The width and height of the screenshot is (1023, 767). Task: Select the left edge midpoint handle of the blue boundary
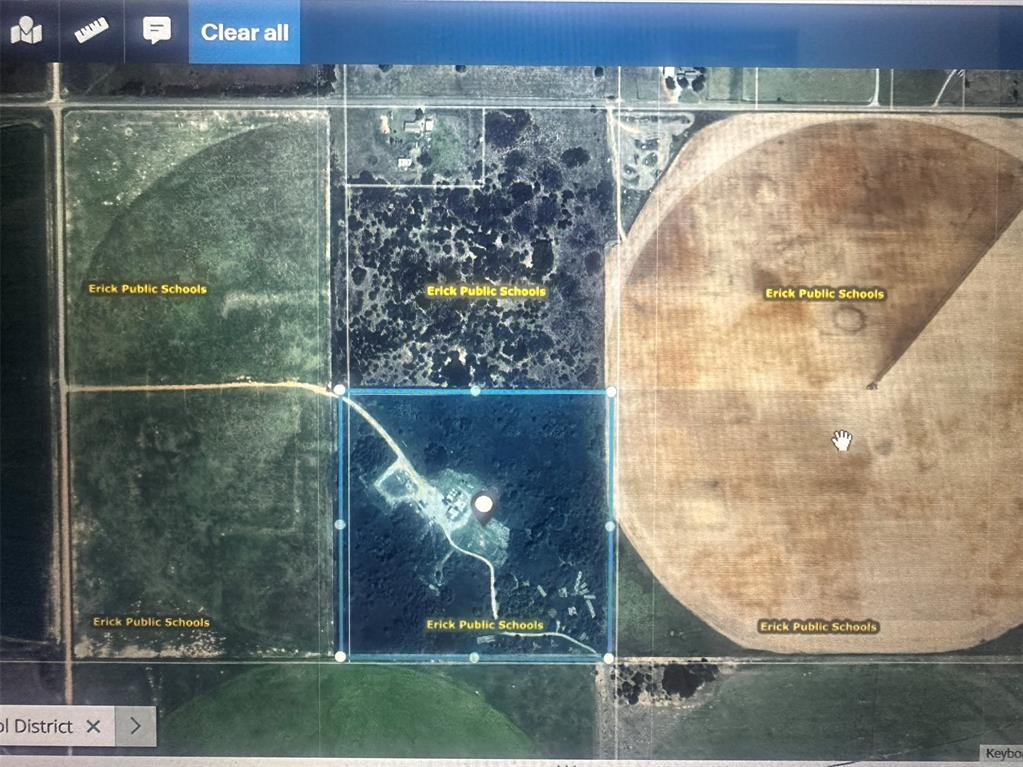(339, 524)
